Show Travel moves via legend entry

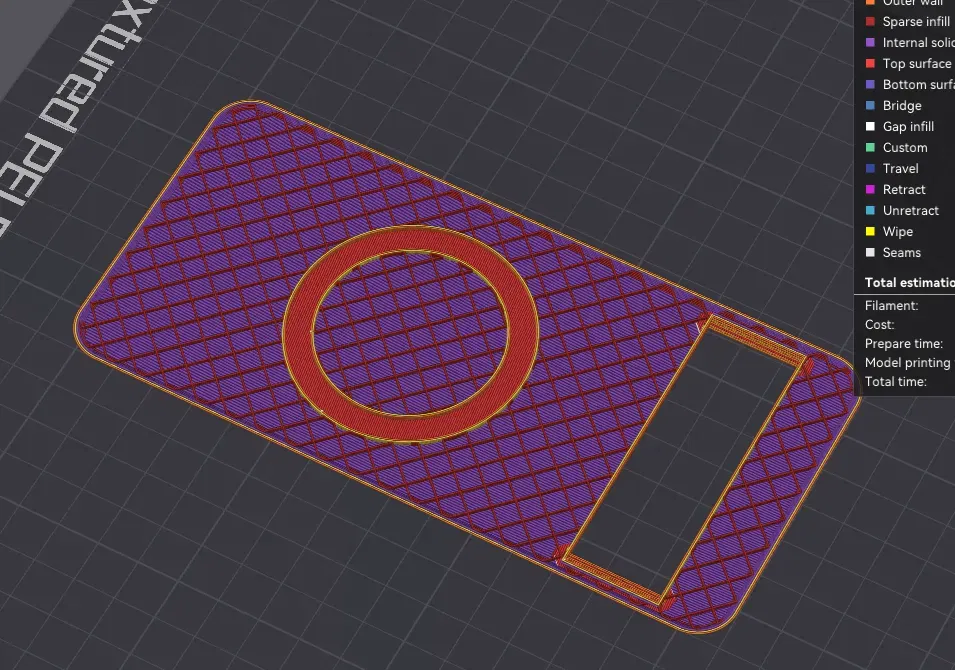coord(892,169)
